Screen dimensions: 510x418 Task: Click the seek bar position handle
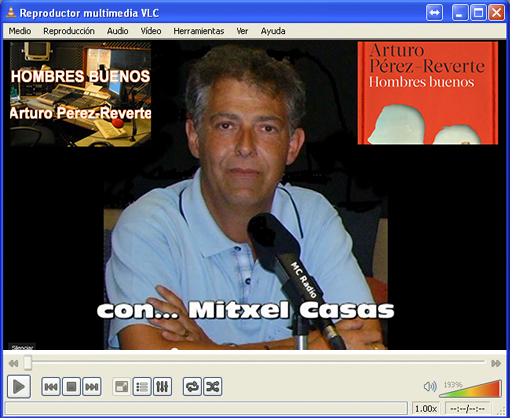tap(28, 363)
